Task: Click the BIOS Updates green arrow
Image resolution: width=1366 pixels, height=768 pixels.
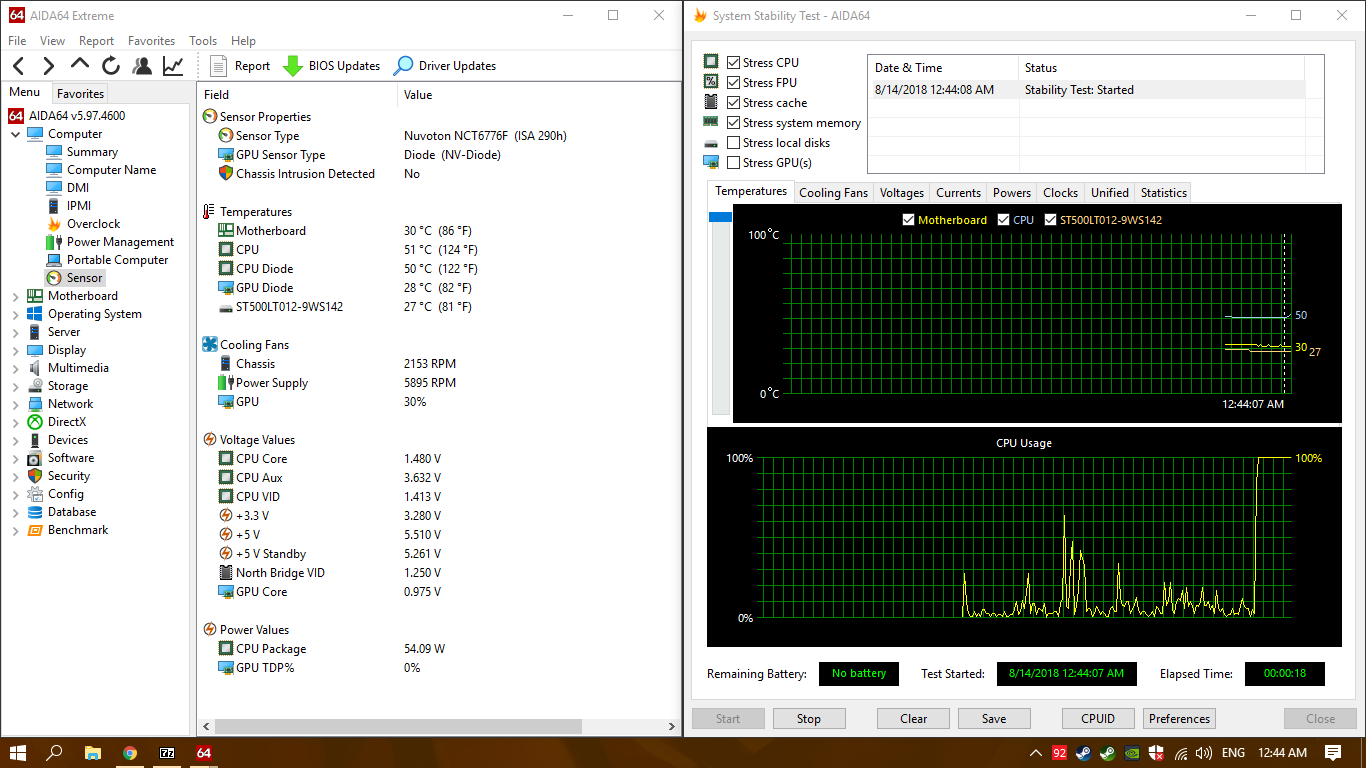Action: [293, 66]
